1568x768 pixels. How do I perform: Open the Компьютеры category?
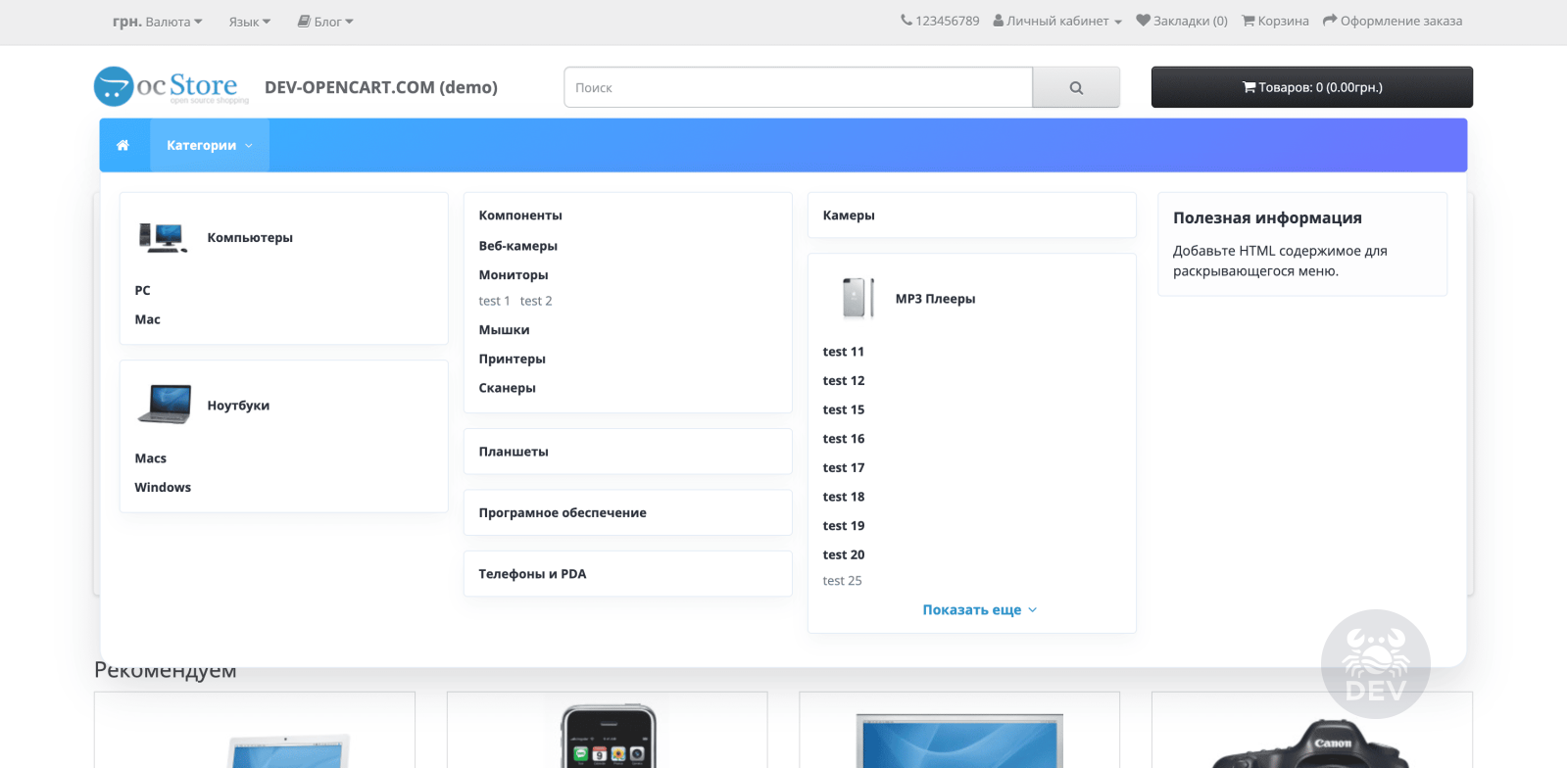click(x=250, y=238)
